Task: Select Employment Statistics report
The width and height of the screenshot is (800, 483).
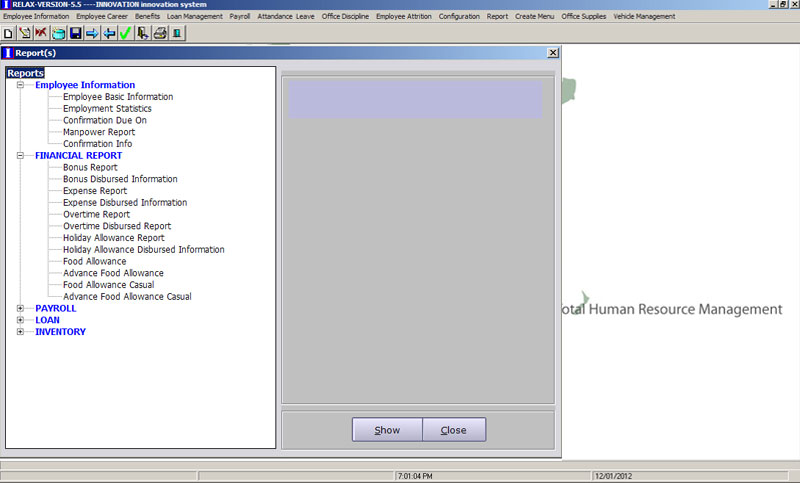Action: tap(107, 108)
